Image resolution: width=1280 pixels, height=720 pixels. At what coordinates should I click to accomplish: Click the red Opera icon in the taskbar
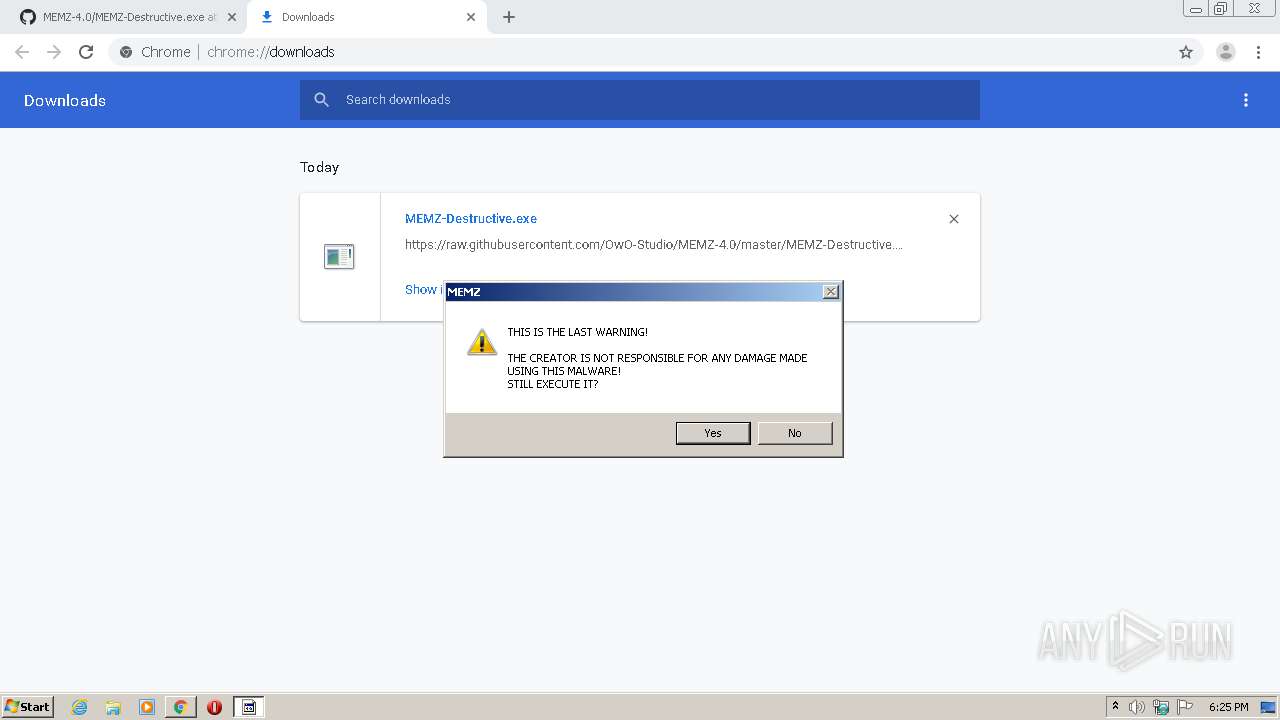(x=214, y=707)
